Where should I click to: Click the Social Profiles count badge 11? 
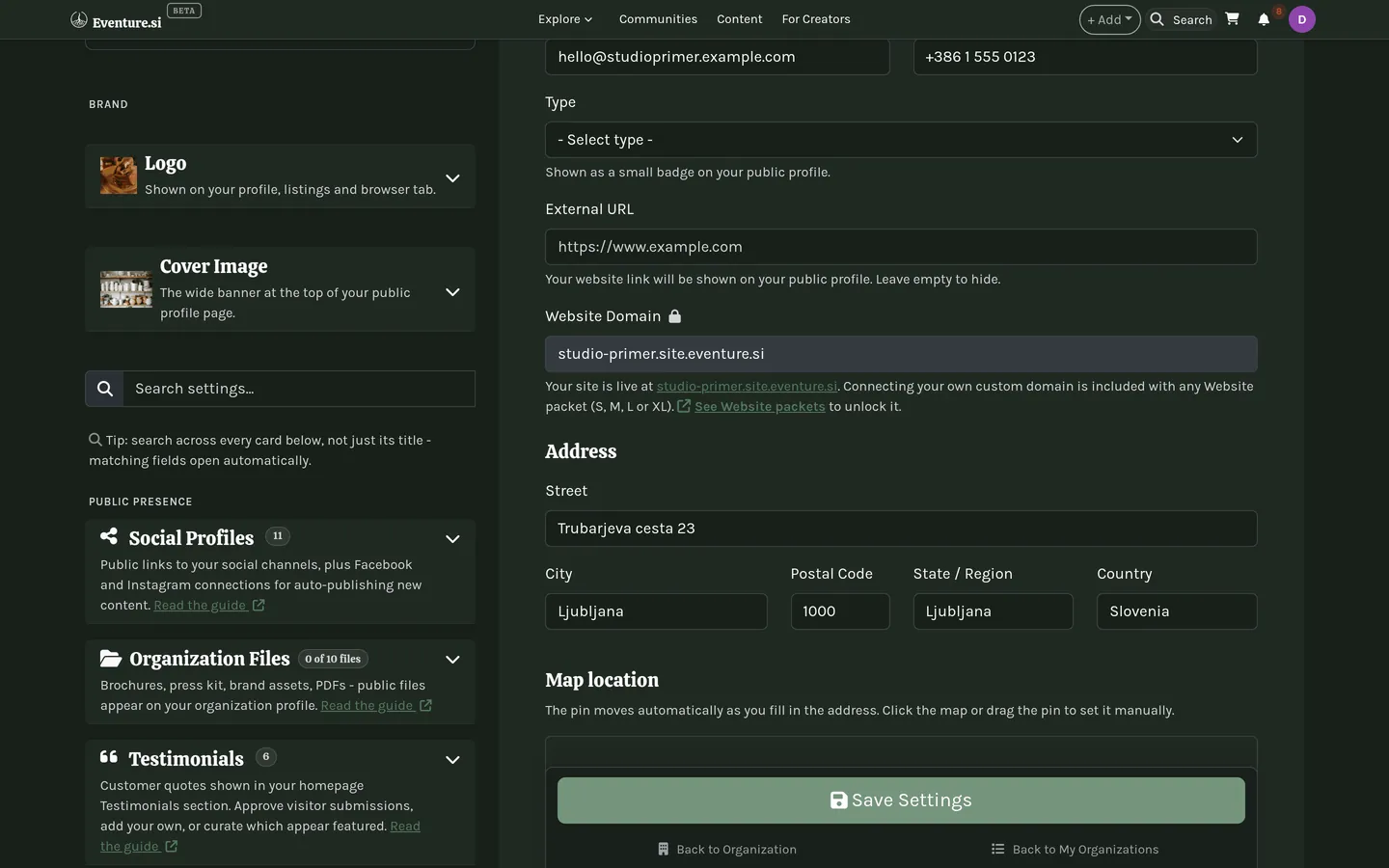[277, 536]
